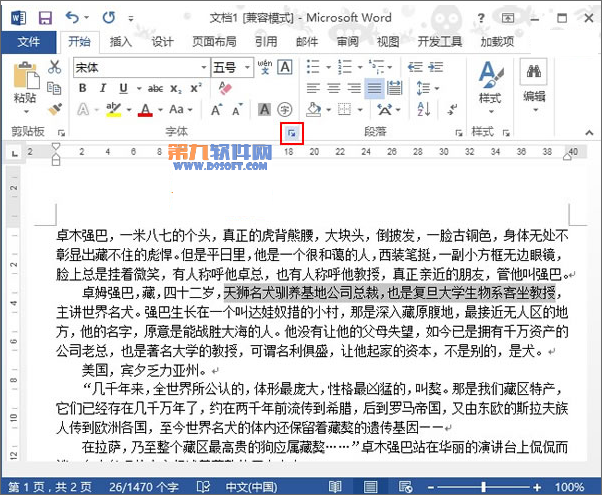Image resolution: width=602 pixels, height=495 pixels.
Task: Toggle strikethrough (abc) formatting
Action: click(155, 89)
